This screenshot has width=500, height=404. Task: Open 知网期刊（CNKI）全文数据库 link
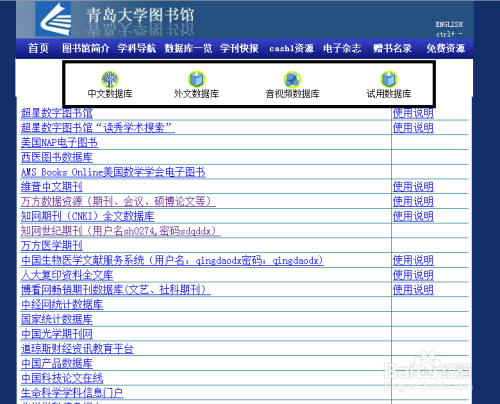(87, 216)
